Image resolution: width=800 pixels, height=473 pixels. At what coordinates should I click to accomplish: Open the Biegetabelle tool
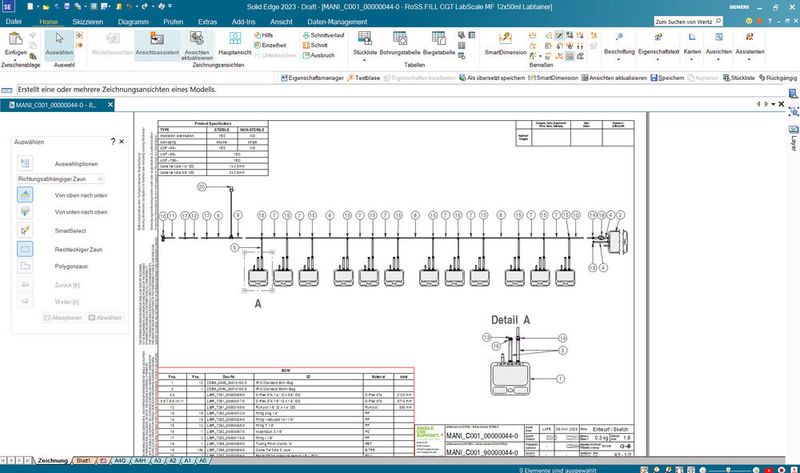[439, 44]
